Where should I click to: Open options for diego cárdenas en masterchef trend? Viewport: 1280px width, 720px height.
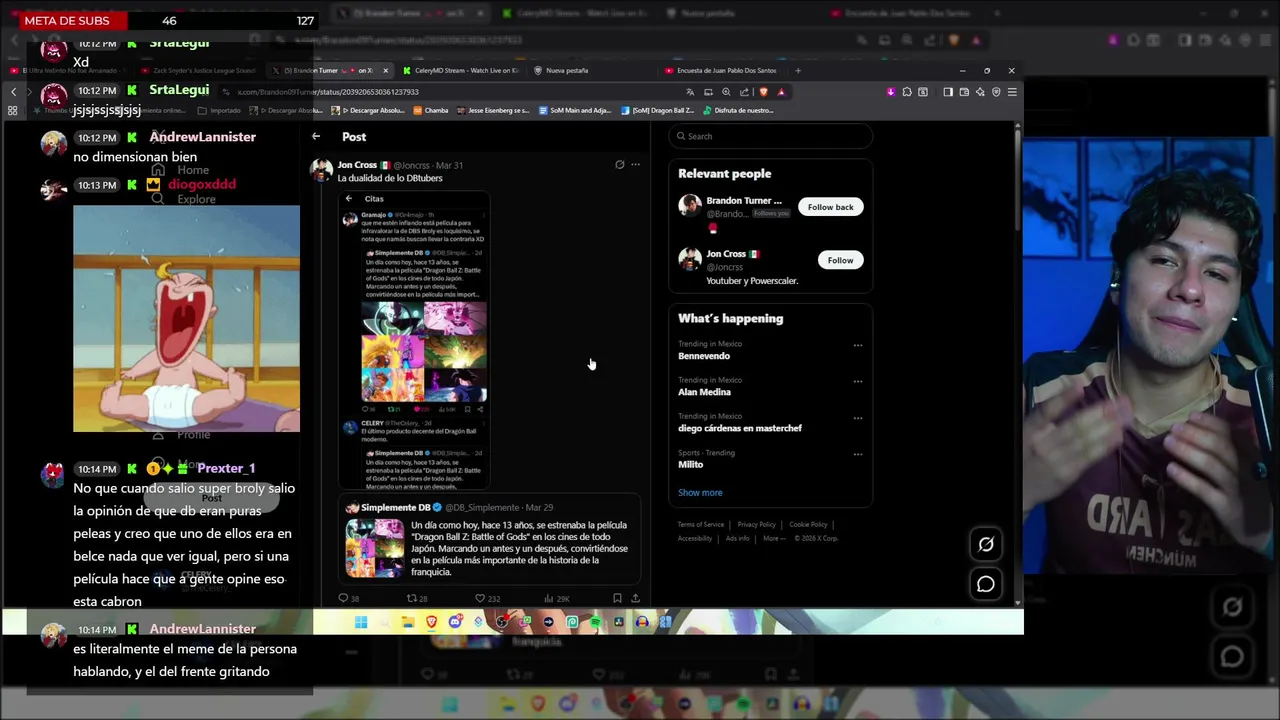[857, 417]
